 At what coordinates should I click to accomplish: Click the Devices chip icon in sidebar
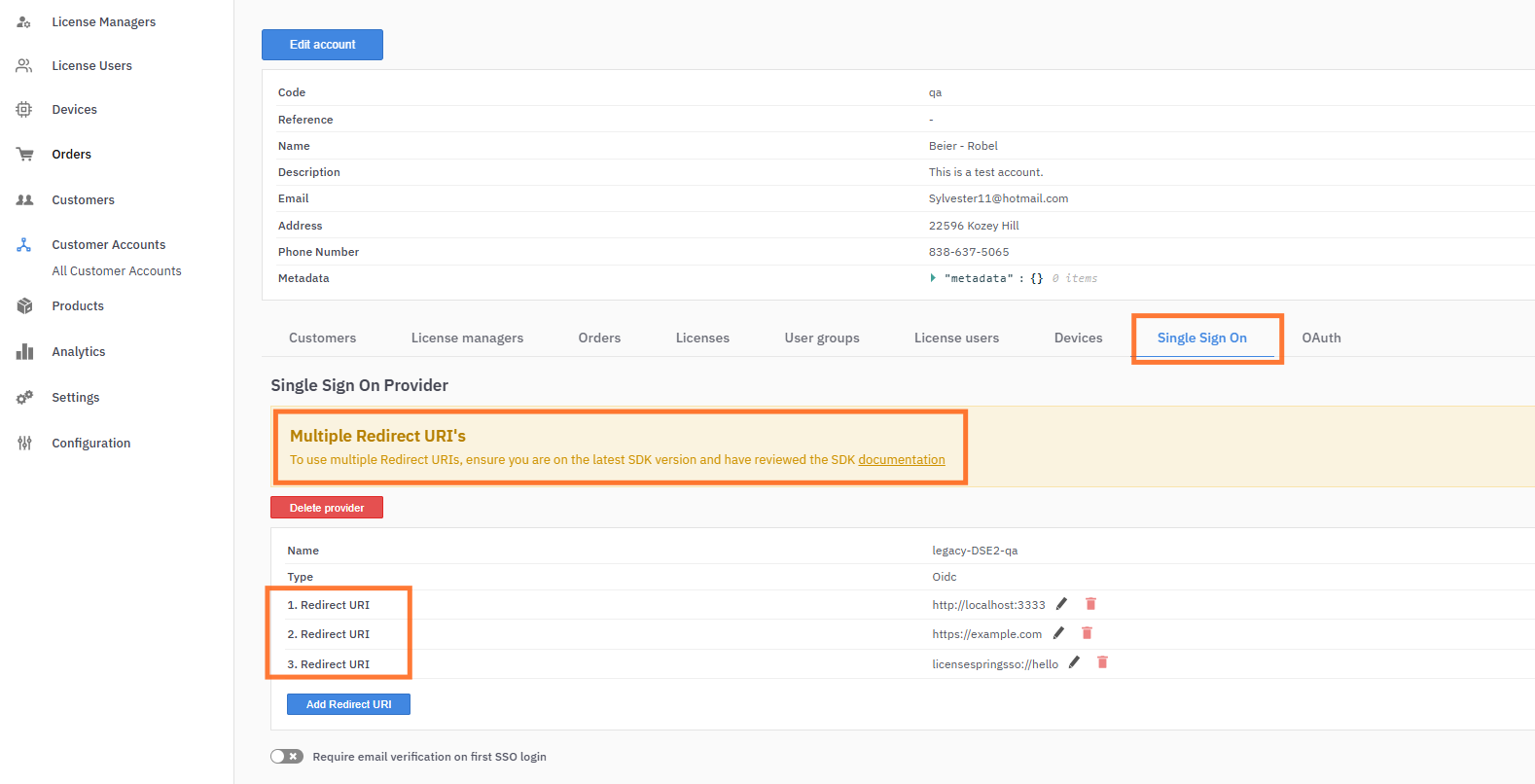click(24, 110)
